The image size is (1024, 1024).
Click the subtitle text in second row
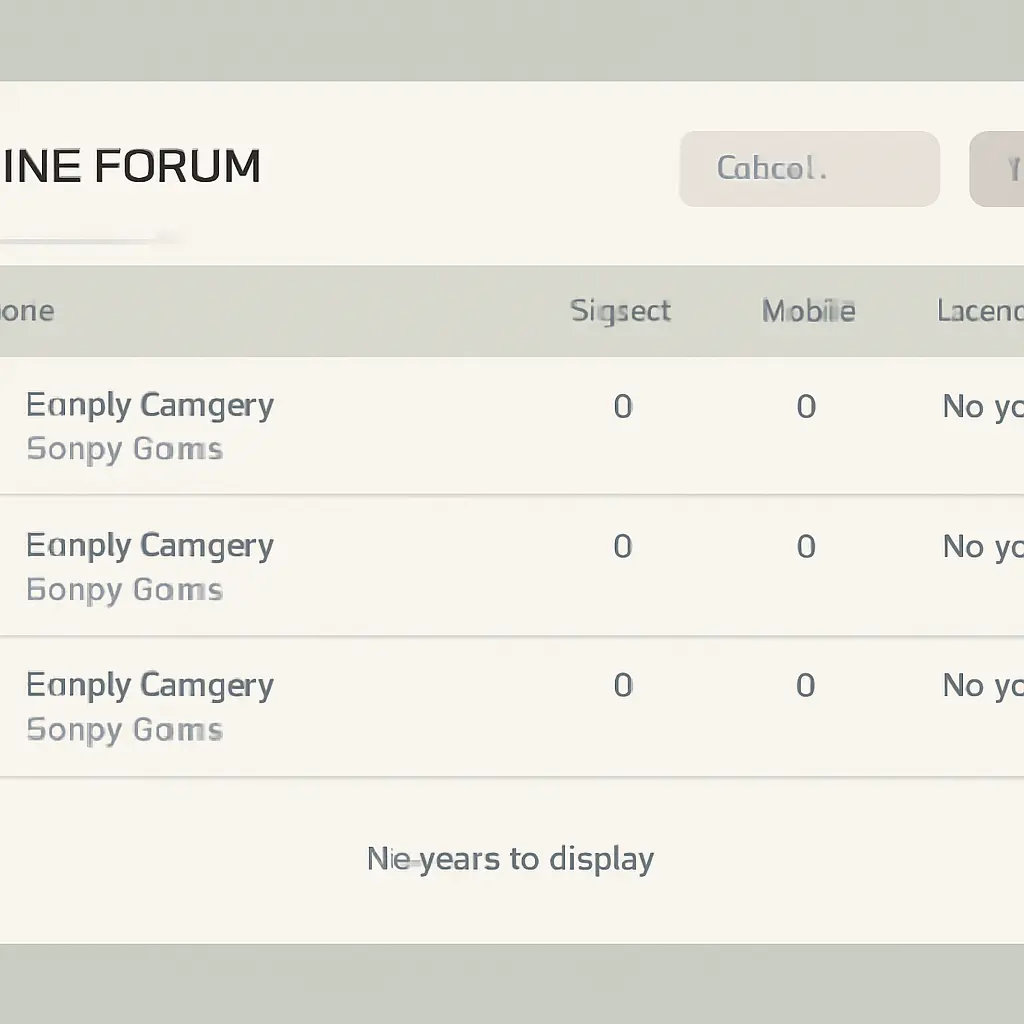pos(124,590)
